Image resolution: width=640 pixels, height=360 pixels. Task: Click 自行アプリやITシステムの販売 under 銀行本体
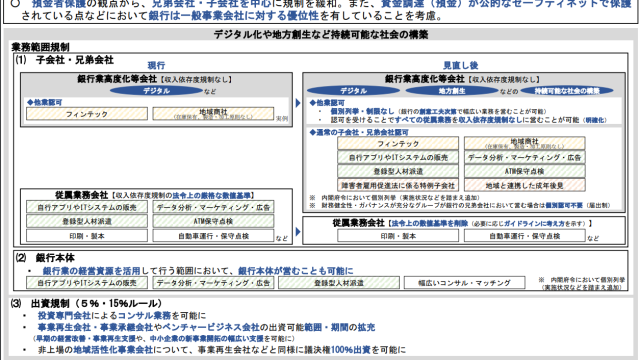point(87,282)
